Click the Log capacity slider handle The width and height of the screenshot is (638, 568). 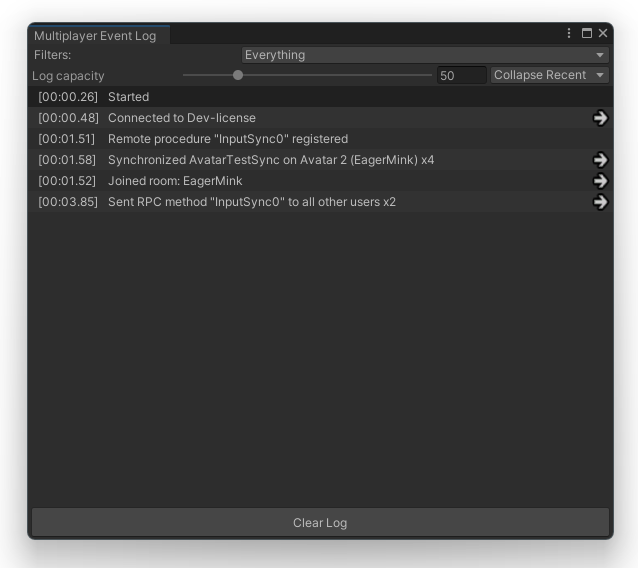[x=238, y=75]
